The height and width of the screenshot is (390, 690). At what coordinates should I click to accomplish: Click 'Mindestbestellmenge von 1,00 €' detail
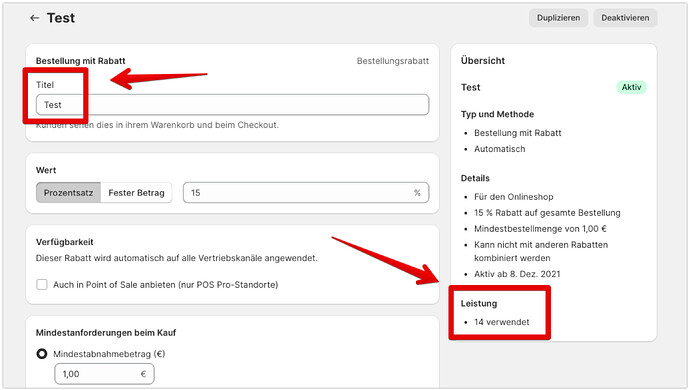pos(540,229)
